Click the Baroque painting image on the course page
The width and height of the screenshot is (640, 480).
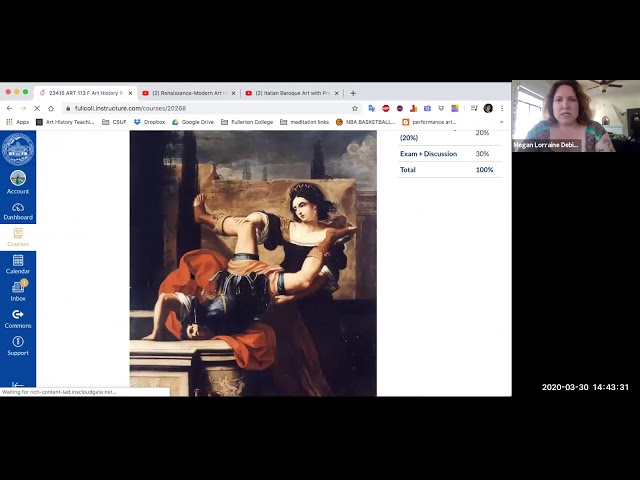253,263
